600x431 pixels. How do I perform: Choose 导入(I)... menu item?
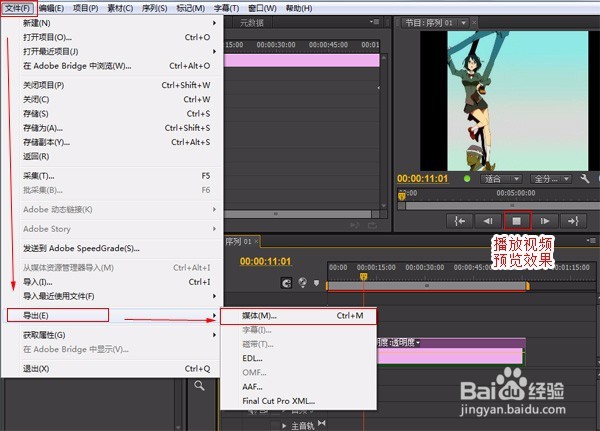point(112,282)
